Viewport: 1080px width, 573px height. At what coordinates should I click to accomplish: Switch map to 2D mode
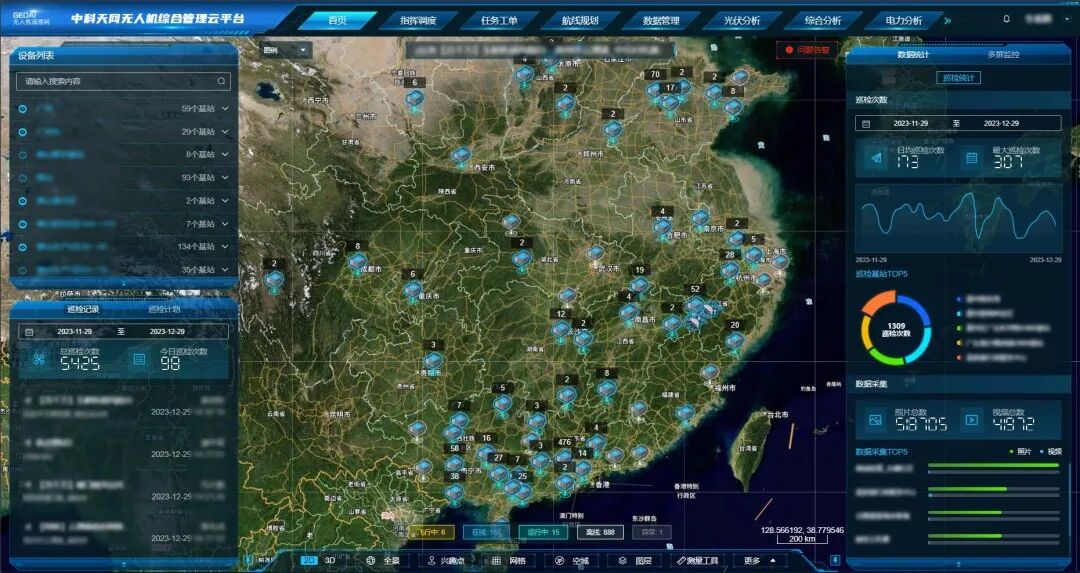click(309, 561)
